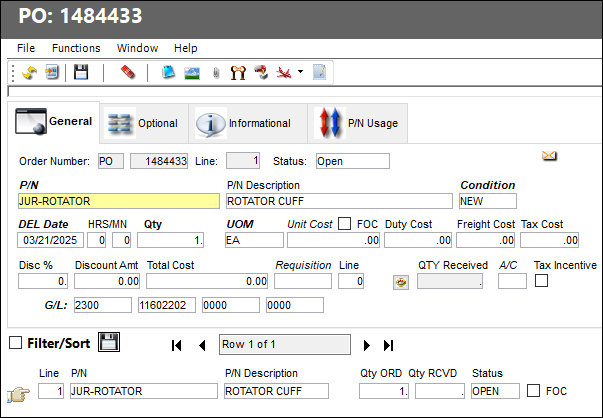Click the first HRS/MN hours field

[97, 240]
